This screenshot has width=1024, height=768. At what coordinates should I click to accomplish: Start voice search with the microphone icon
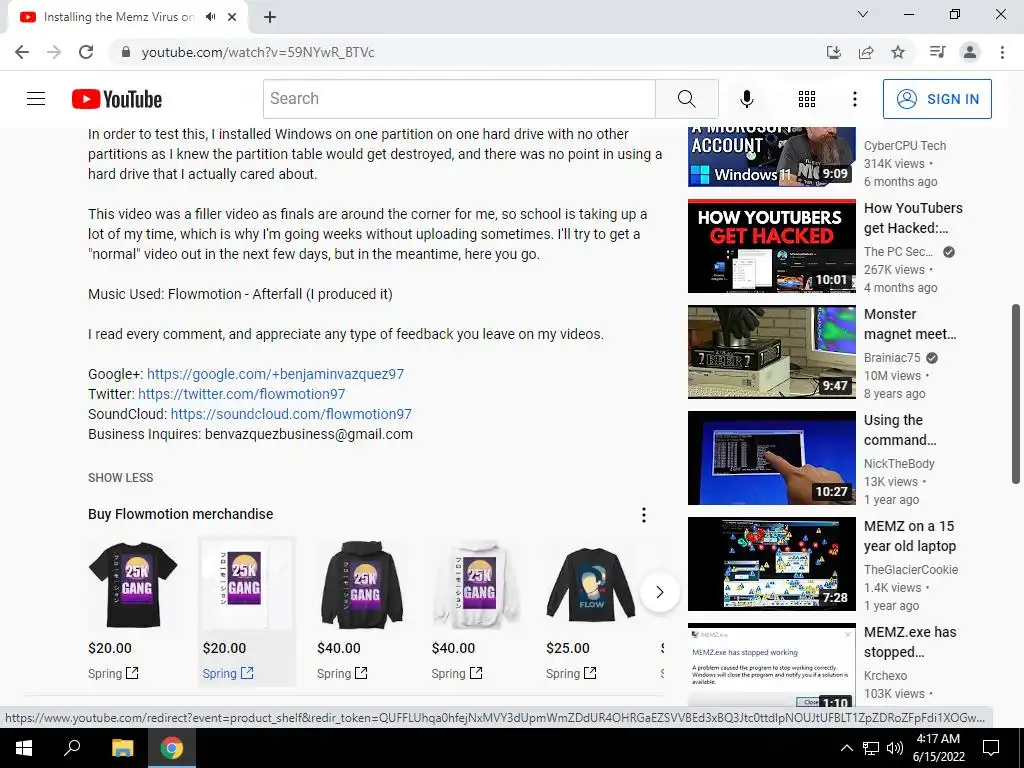coord(746,99)
